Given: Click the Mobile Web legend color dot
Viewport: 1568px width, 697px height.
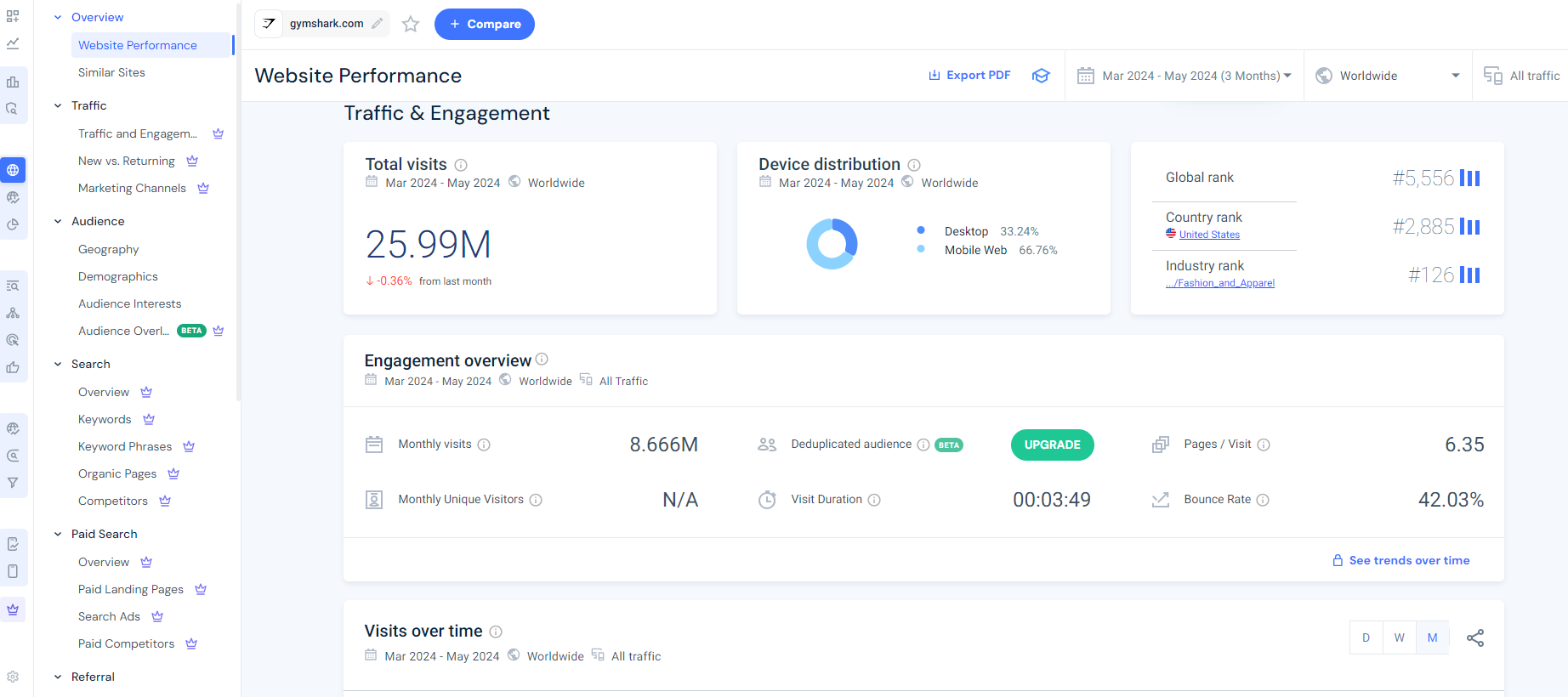Looking at the screenshot, I should (x=921, y=249).
